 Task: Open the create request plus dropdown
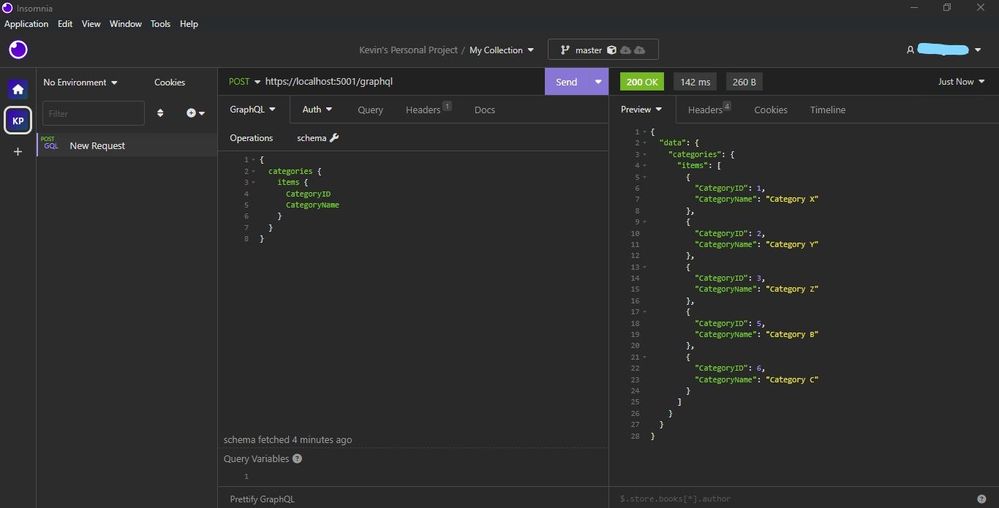195,113
